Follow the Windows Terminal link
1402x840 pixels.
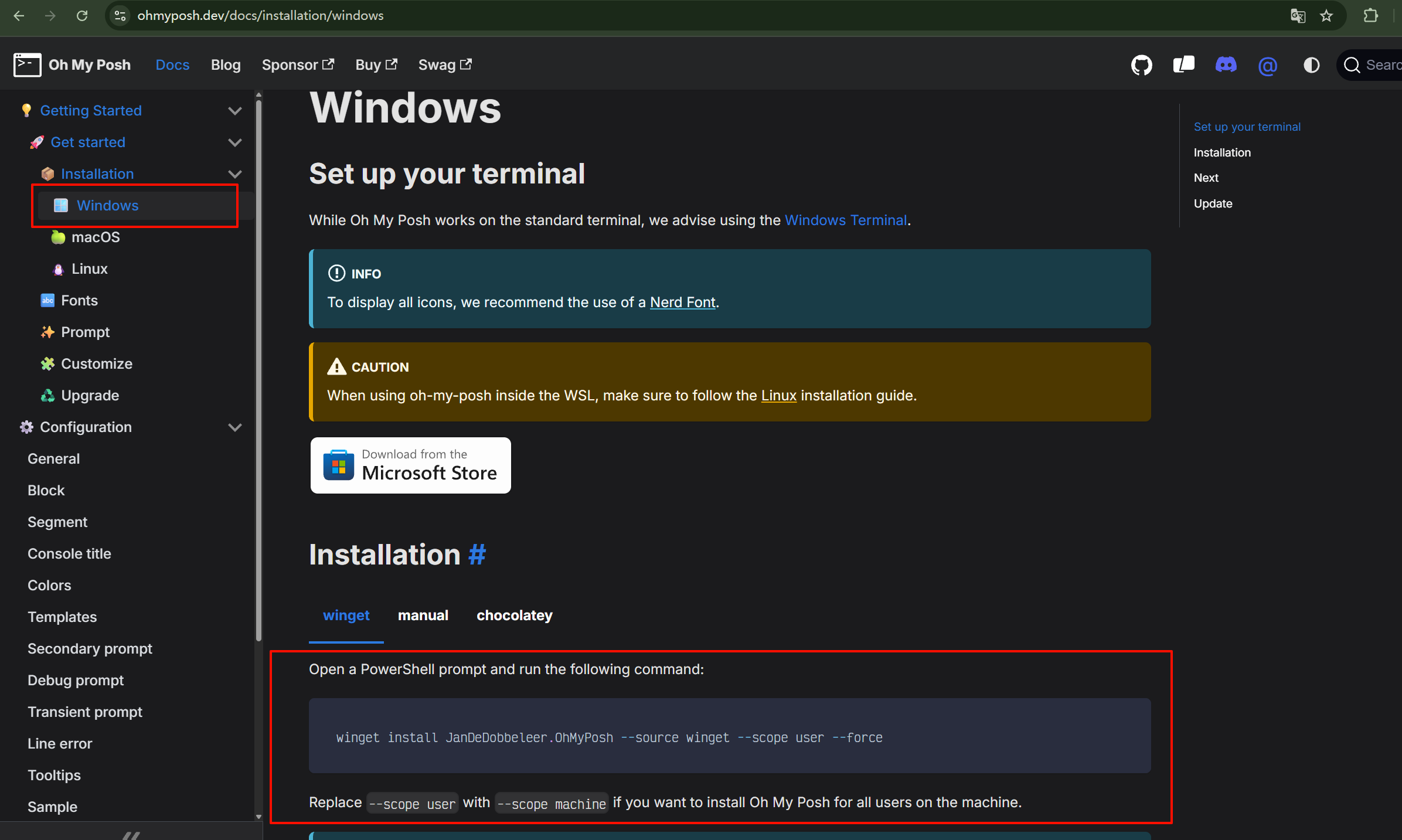(845, 220)
